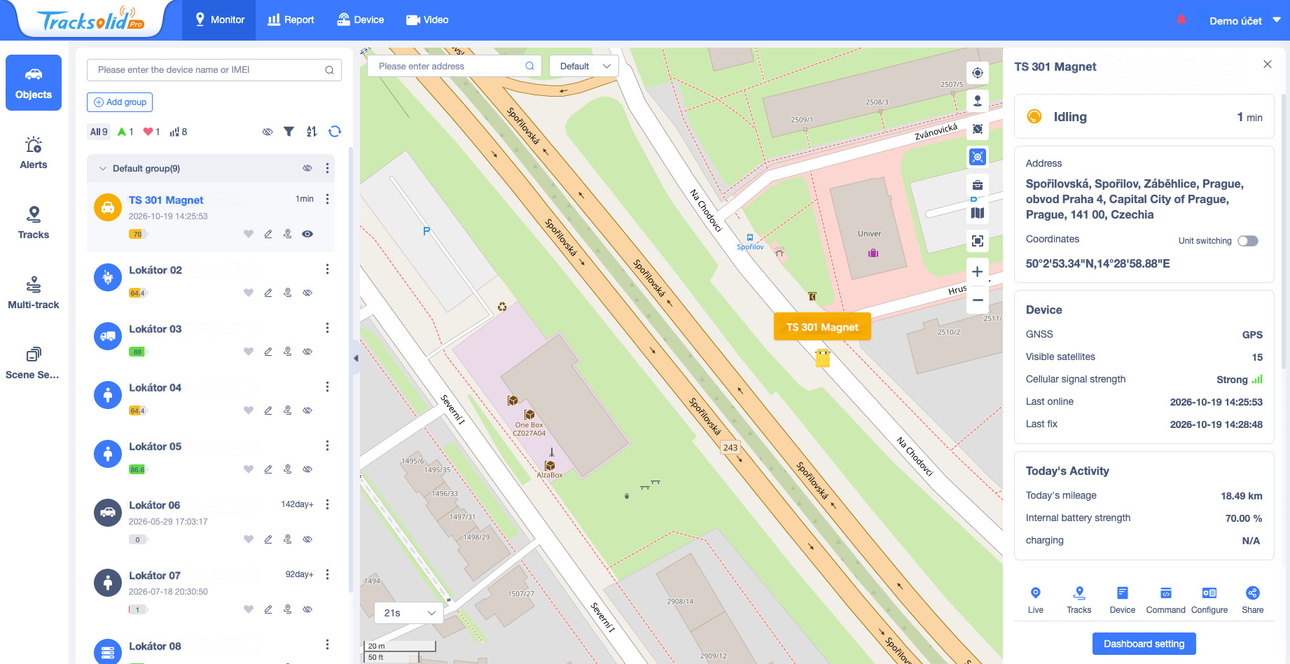The width and height of the screenshot is (1290, 664).
Task: Toggle hide-all eye icon above device list
Action: pyautogui.click(x=267, y=131)
